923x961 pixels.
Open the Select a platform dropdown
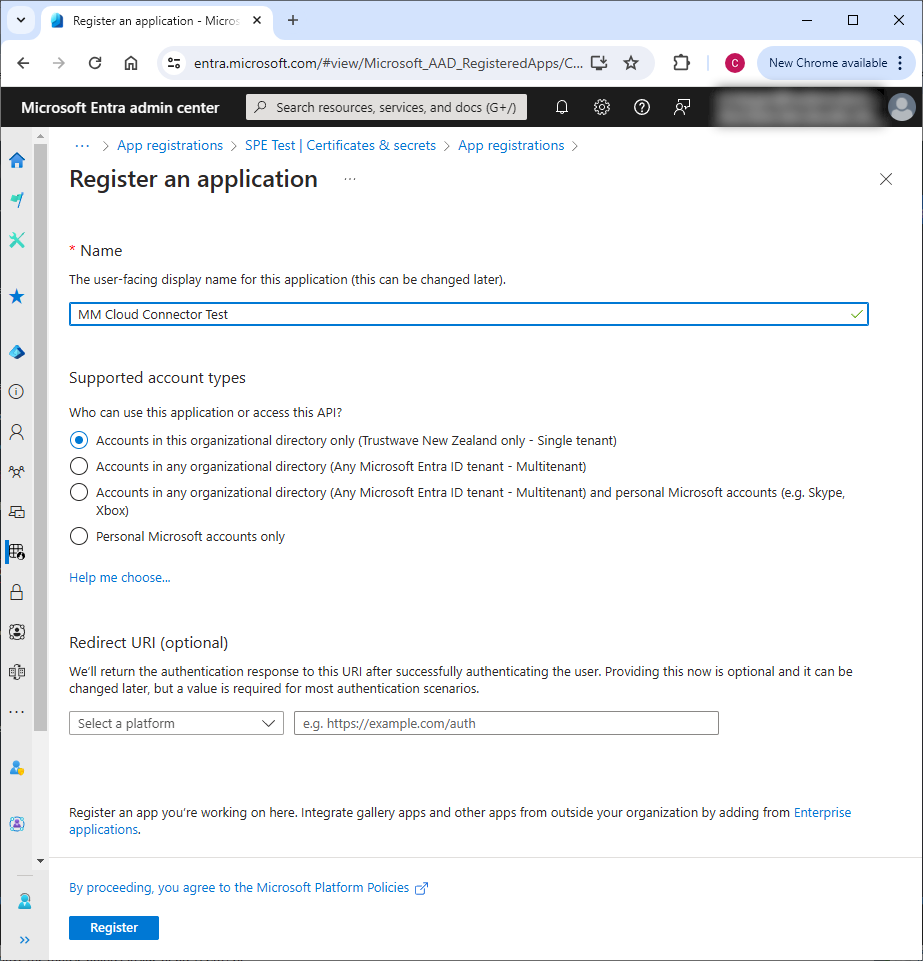coord(176,723)
